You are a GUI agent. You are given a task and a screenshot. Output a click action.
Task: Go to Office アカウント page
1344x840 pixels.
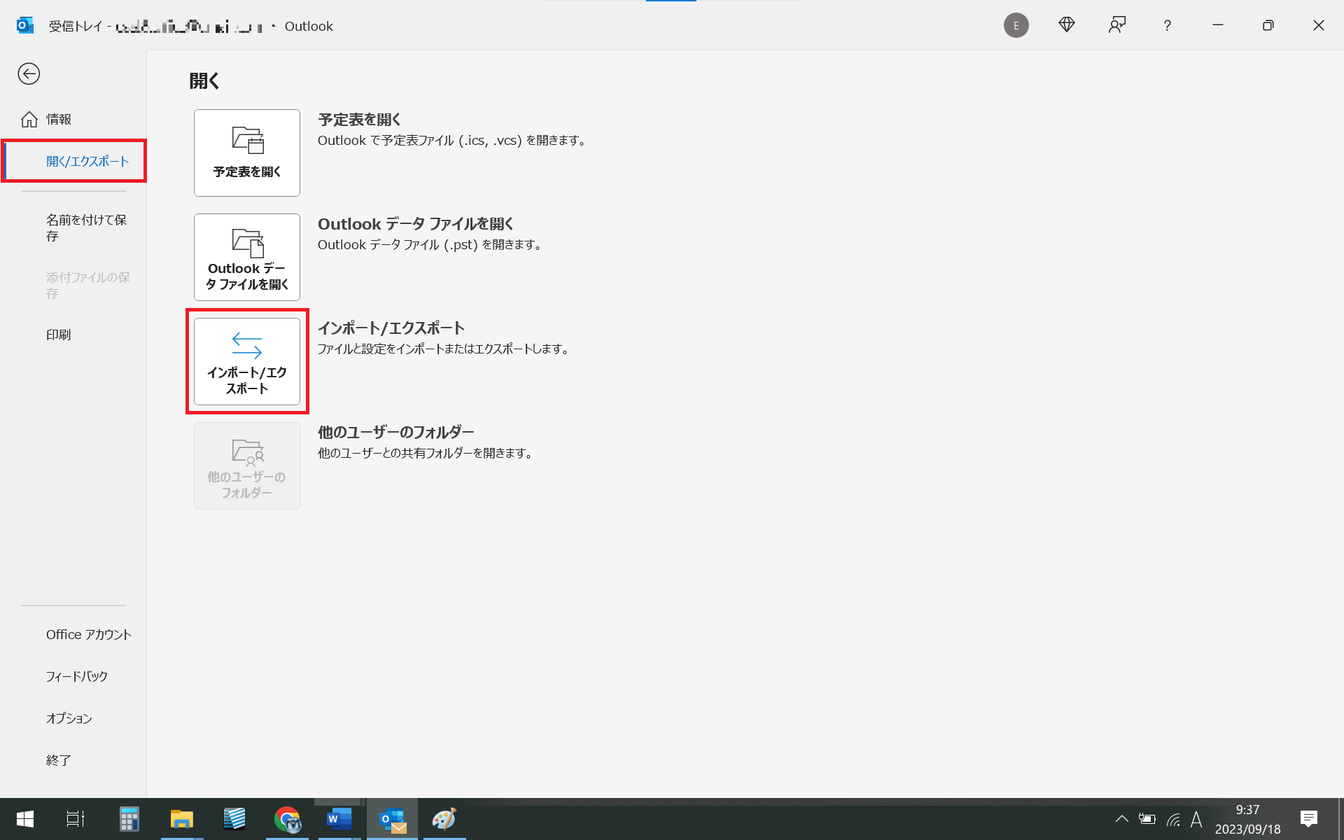(x=88, y=635)
